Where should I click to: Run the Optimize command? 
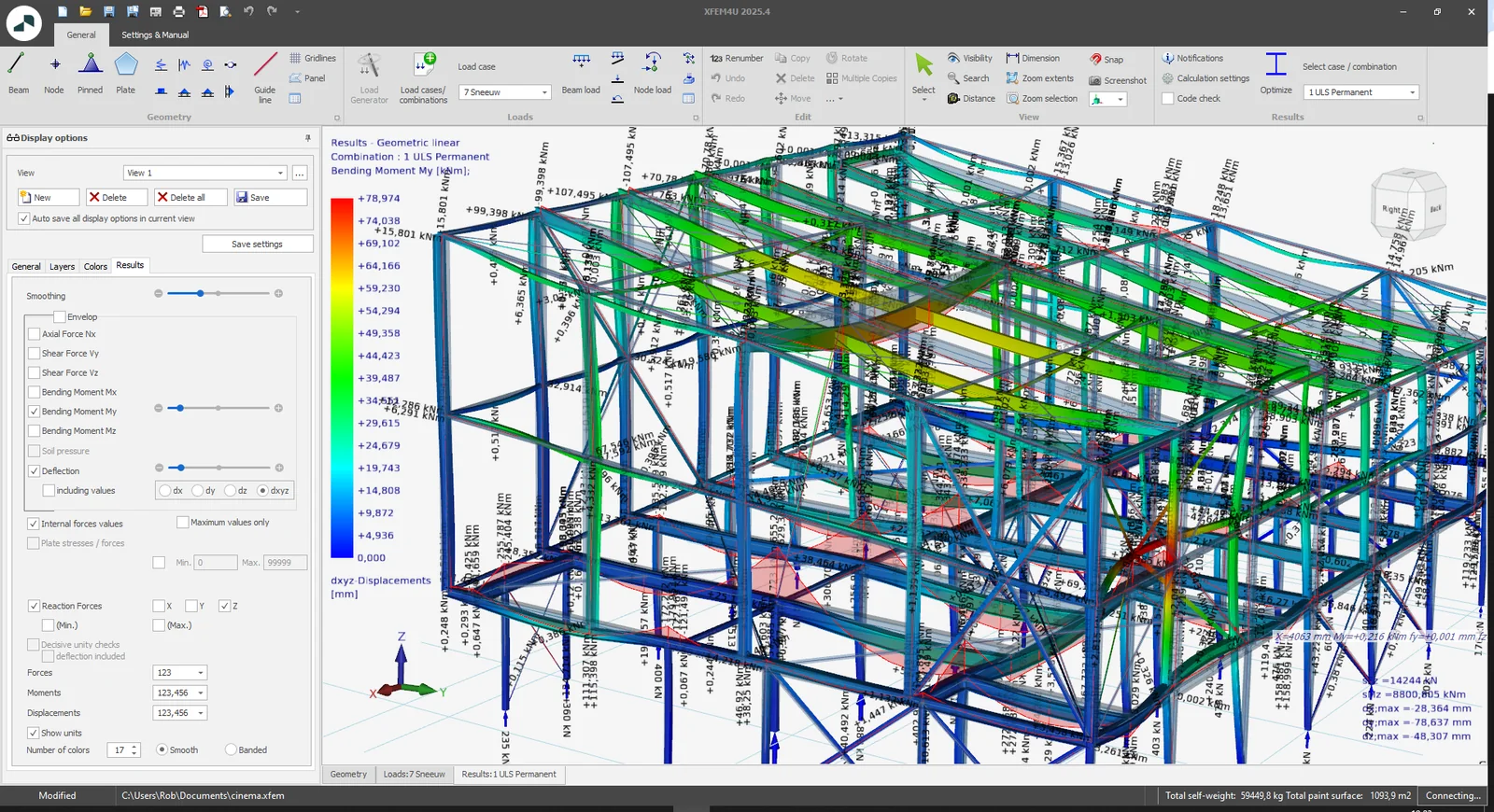(1276, 74)
